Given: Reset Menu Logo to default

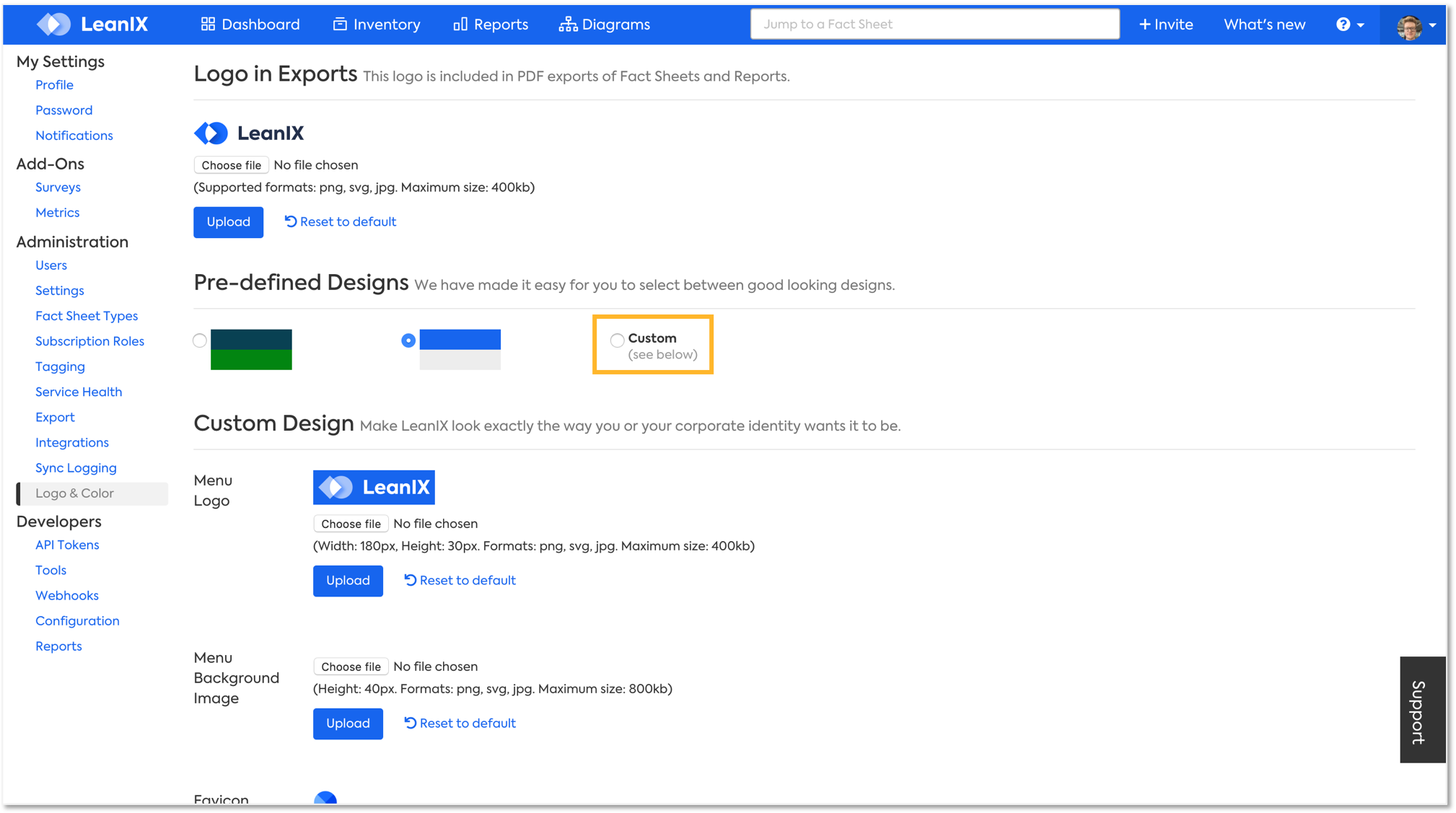Looking at the screenshot, I should [x=460, y=581].
